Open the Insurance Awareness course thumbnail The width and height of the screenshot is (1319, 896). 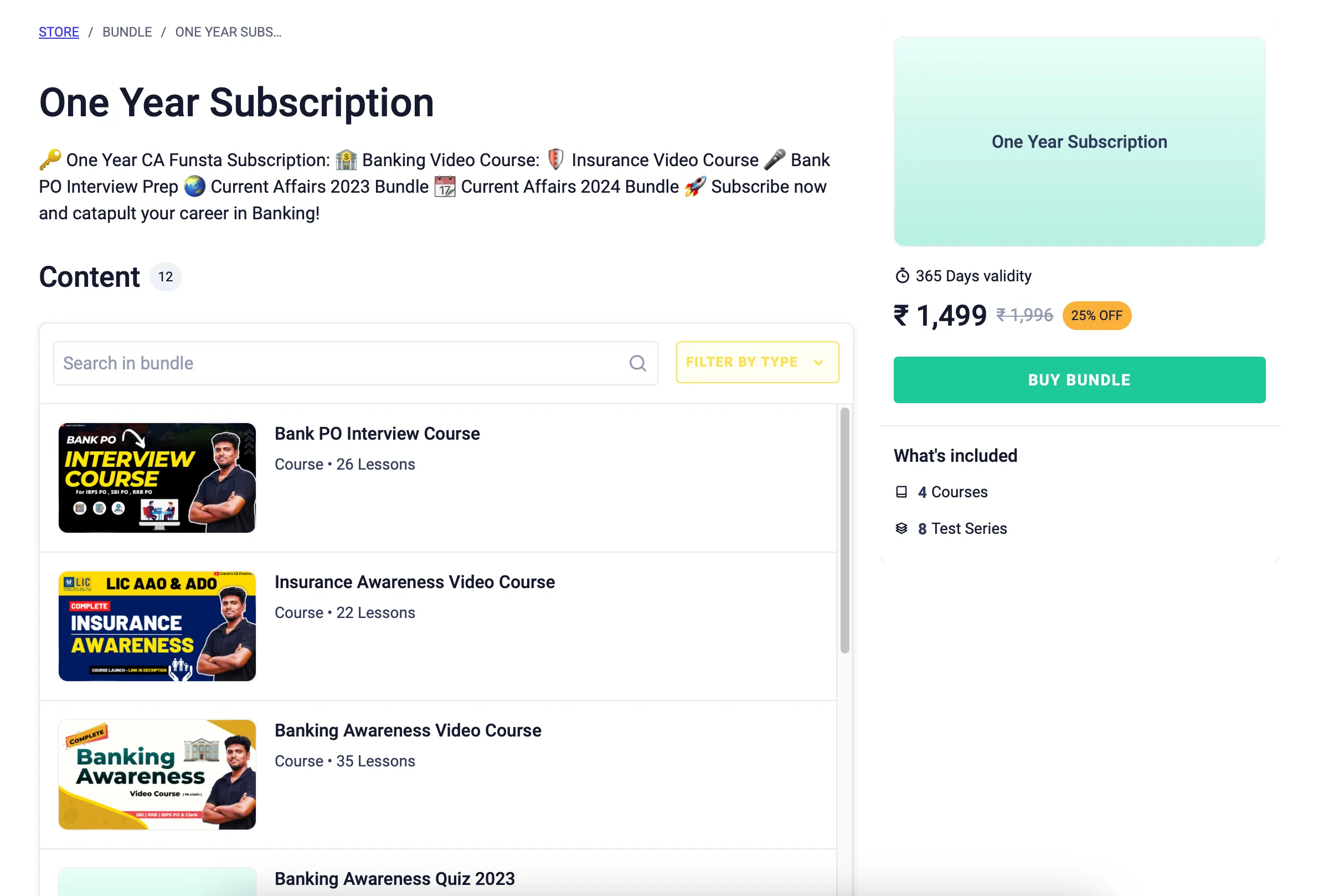157,626
